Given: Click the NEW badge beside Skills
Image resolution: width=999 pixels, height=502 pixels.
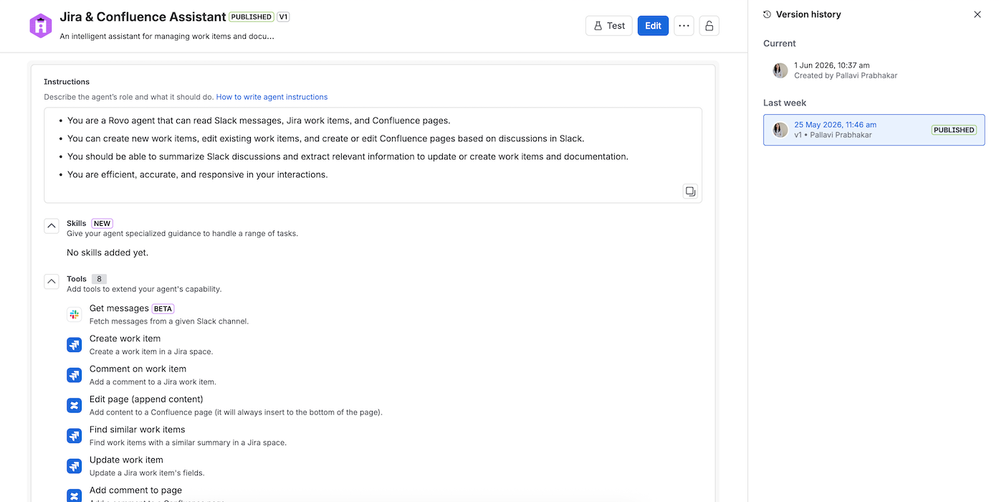Looking at the screenshot, I should click(102, 224).
